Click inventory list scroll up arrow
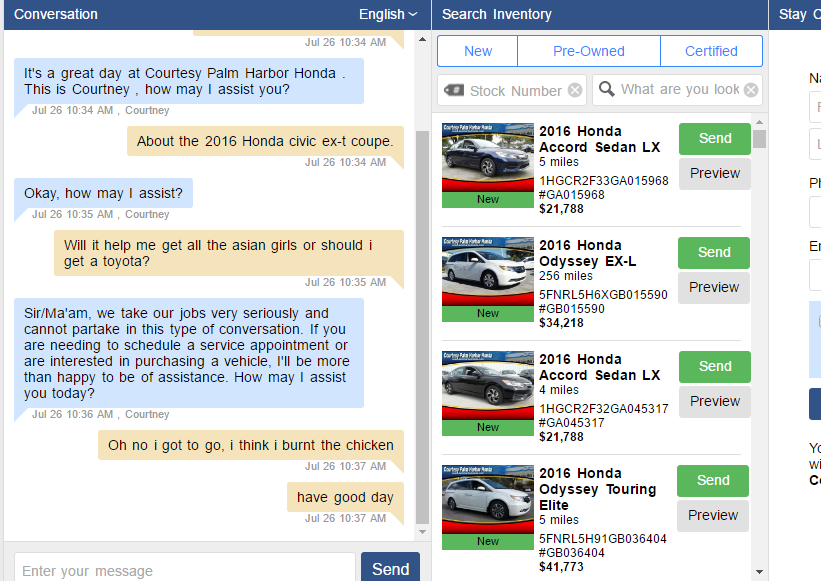The width and height of the screenshot is (821, 581). click(x=760, y=122)
